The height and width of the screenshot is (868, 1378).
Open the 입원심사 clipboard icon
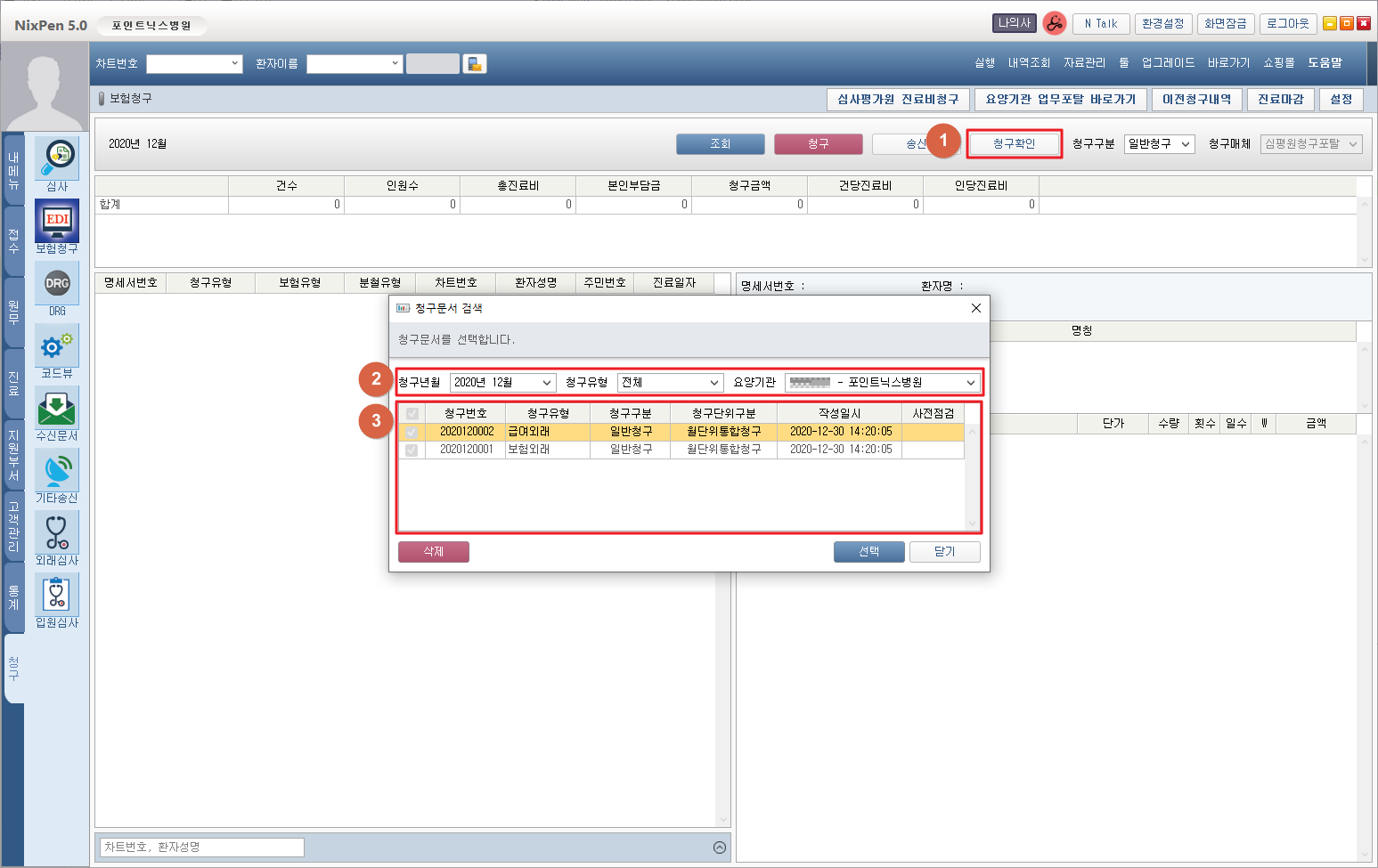coord(57,595)
